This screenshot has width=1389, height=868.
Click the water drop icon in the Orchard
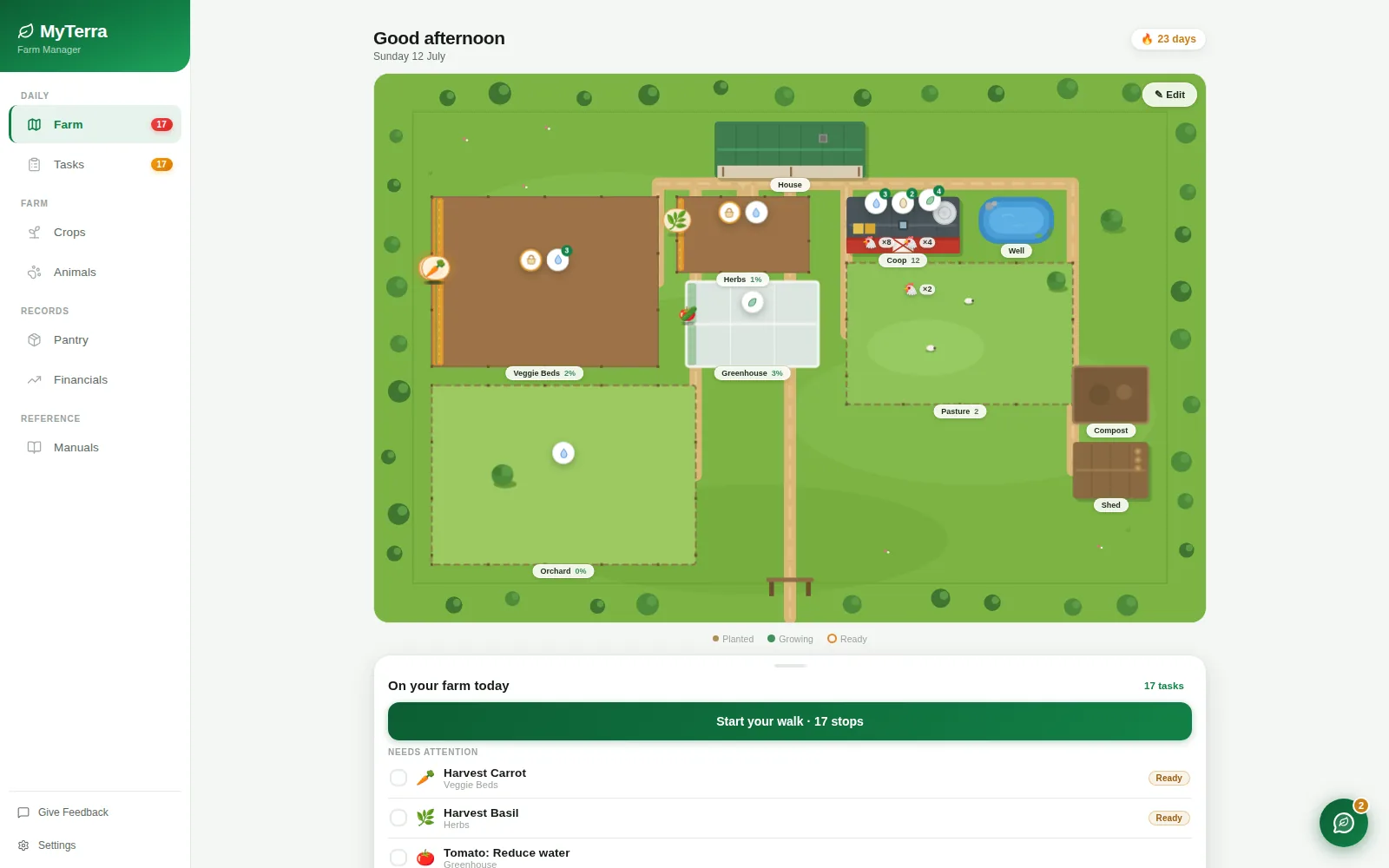click(x=563, y=453)
